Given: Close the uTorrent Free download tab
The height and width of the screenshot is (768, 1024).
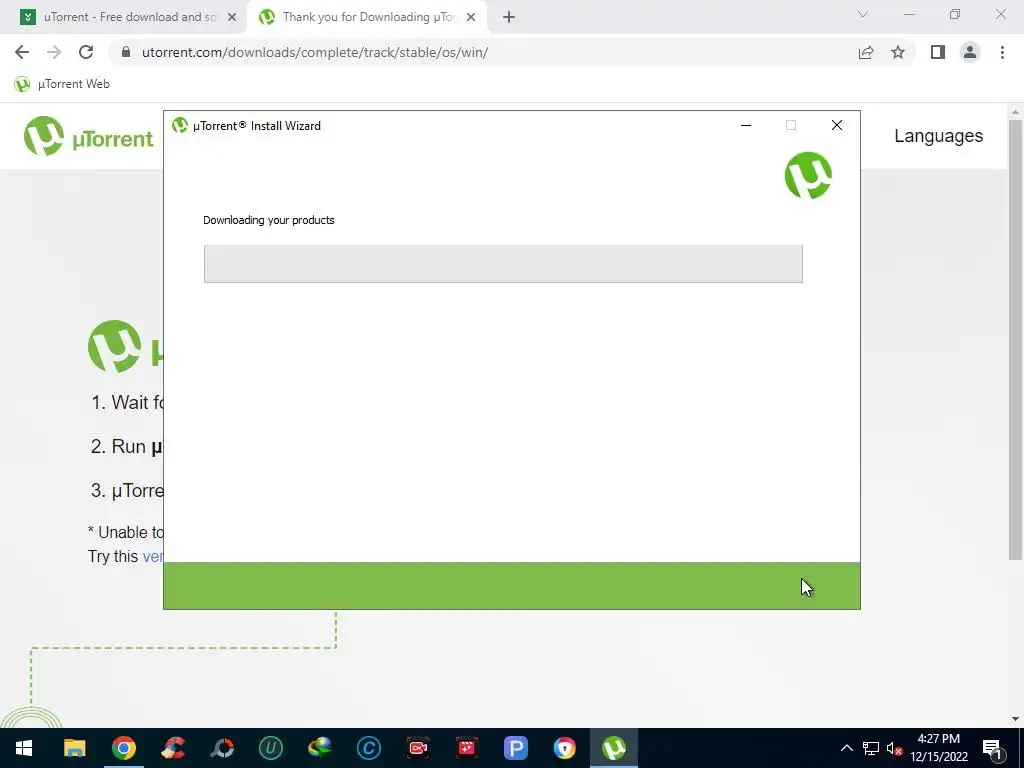Looking at the screenshot, I should (232, 18).
